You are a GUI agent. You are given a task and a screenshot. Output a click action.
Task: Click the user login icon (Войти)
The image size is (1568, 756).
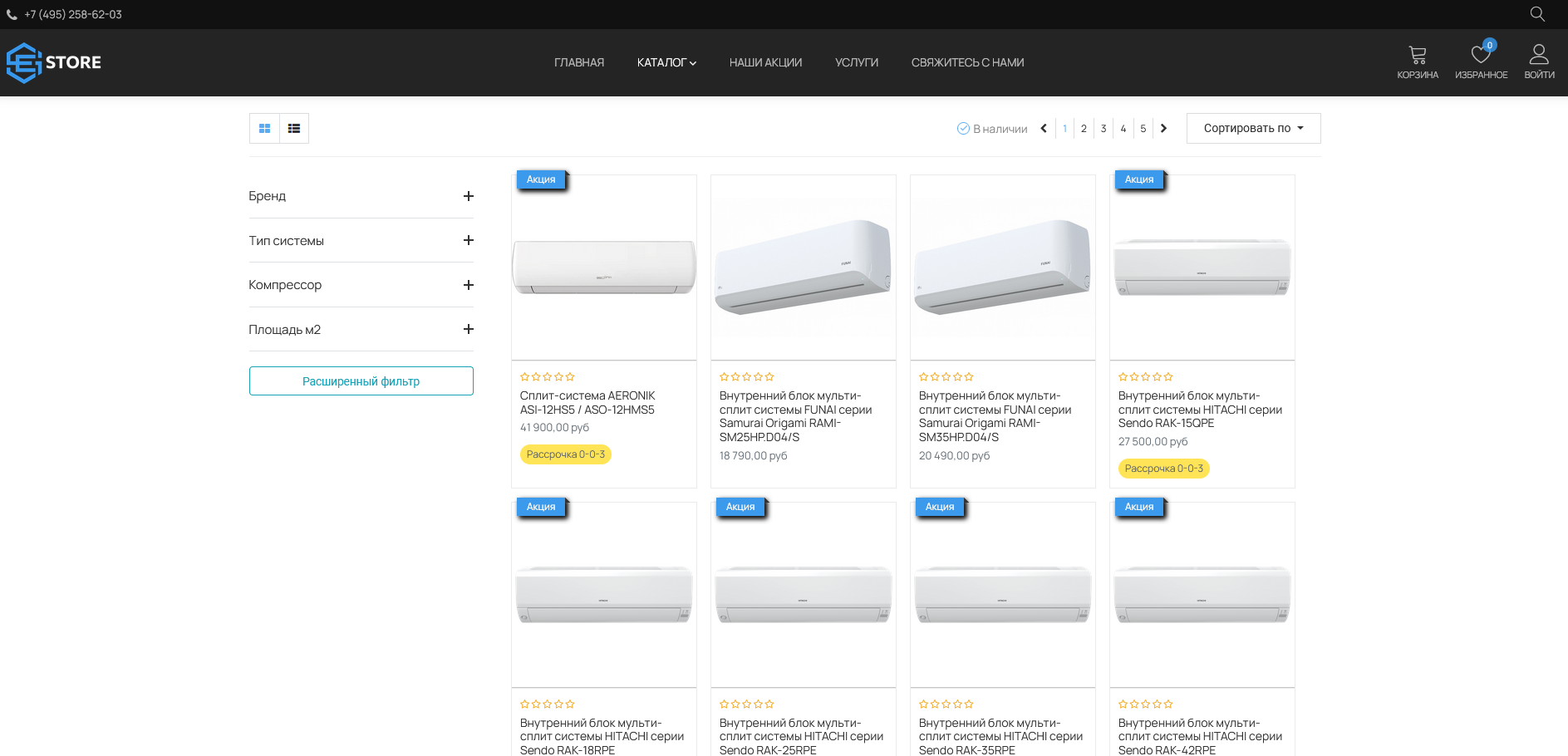[1539, 62]
